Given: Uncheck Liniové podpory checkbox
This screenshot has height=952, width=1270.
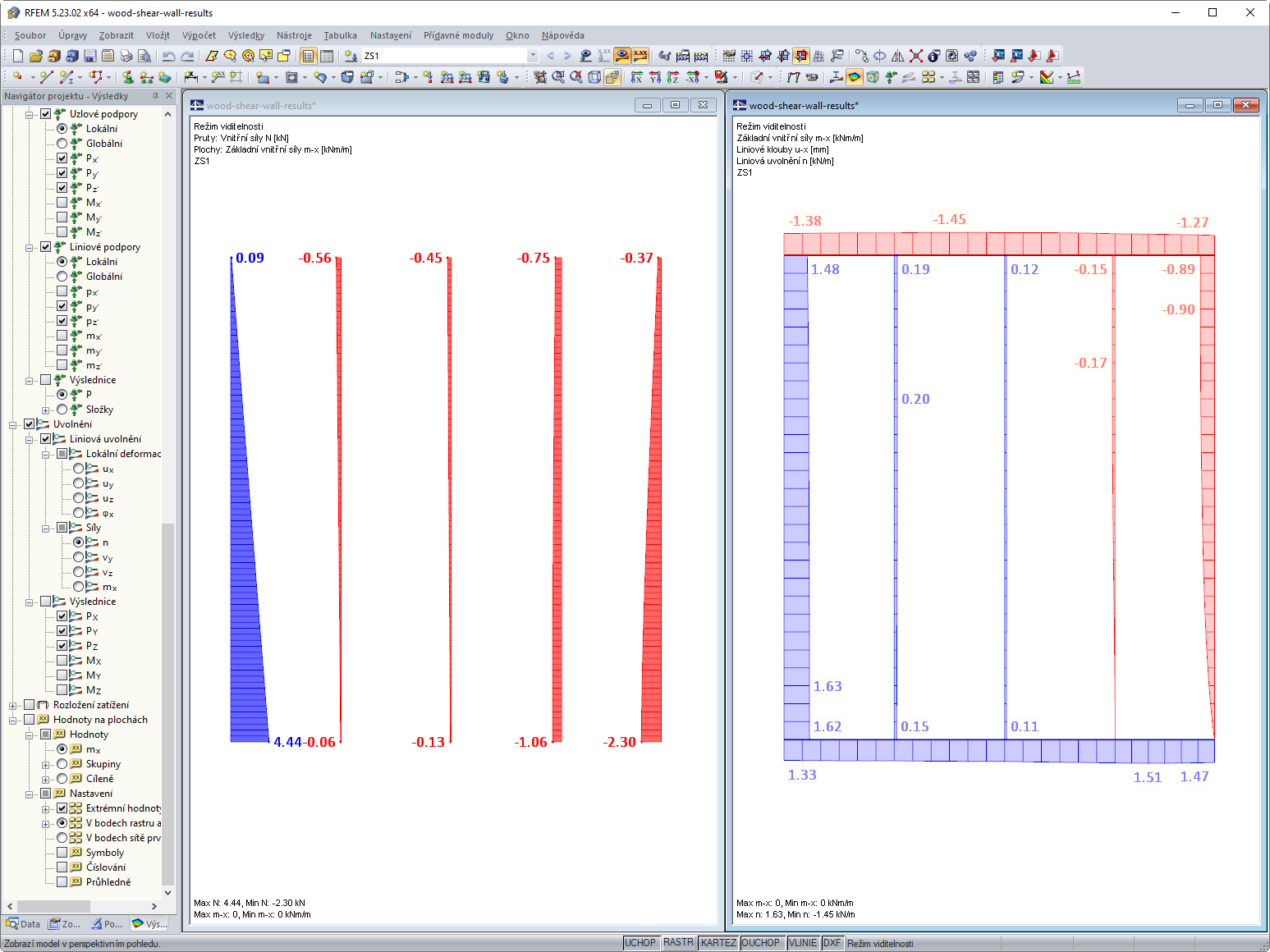Looking at the screenshot, I should [46, 247].
